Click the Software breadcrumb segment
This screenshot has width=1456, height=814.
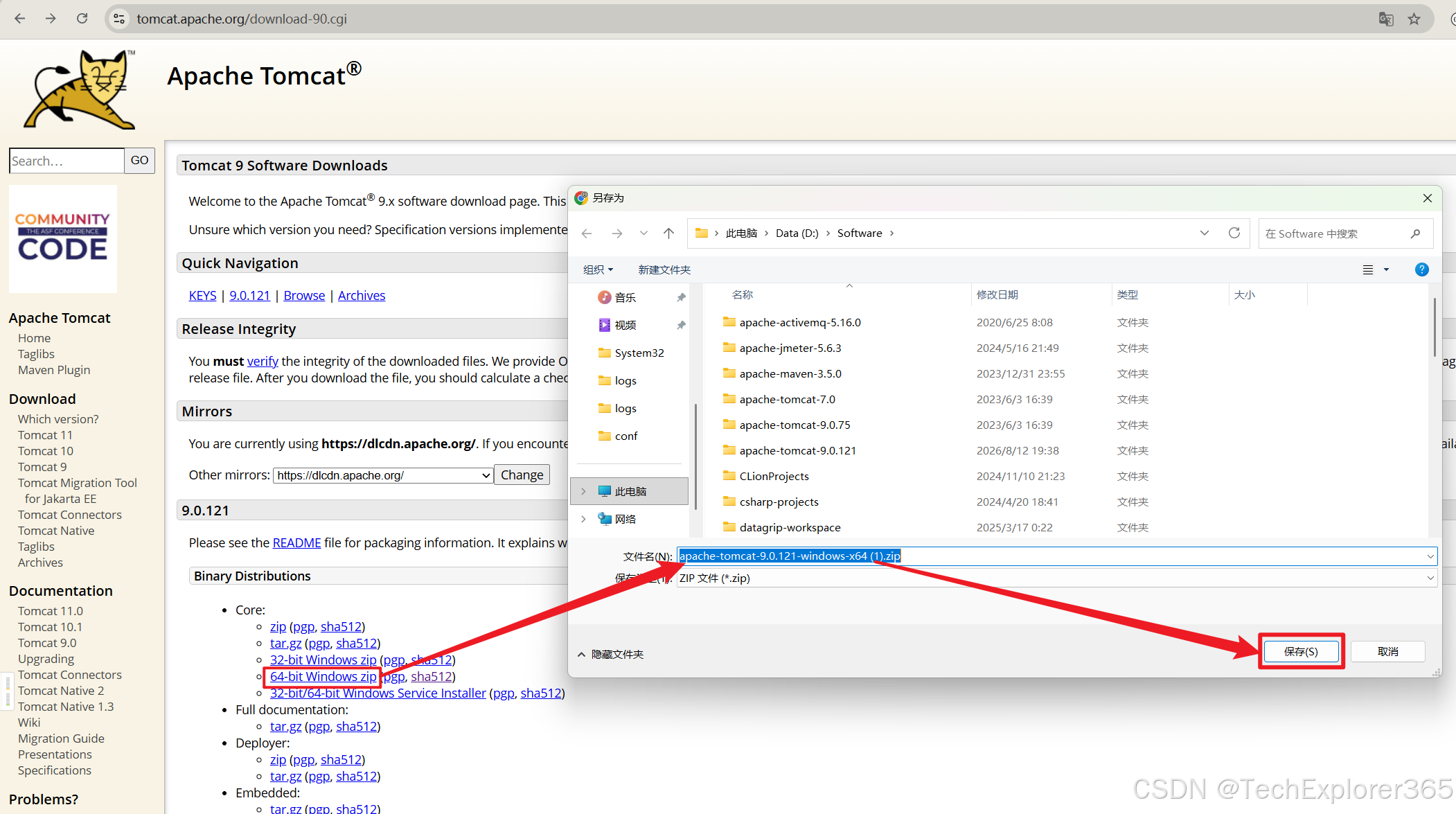(x=860, y=233)
